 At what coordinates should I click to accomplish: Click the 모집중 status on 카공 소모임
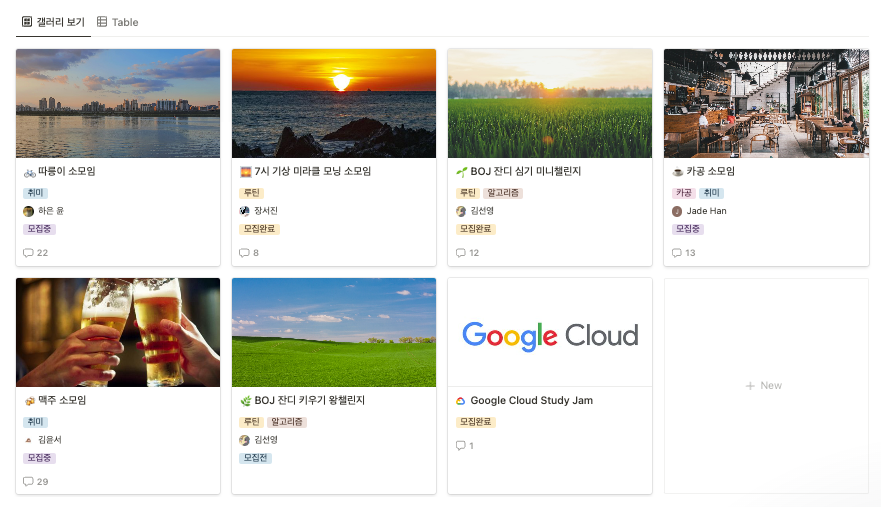(688, 229)
